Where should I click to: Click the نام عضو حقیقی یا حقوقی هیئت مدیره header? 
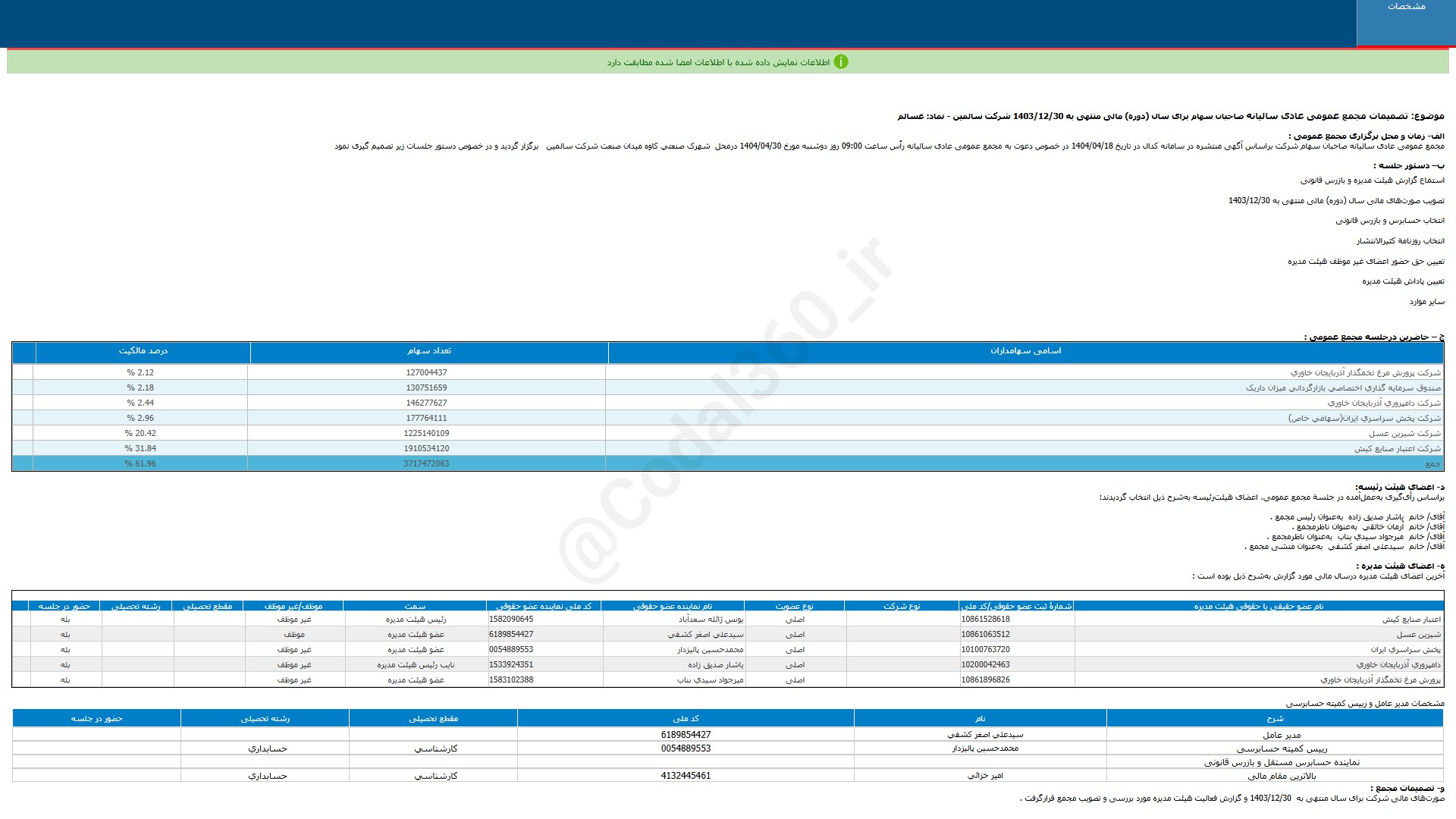[1259, 606]
